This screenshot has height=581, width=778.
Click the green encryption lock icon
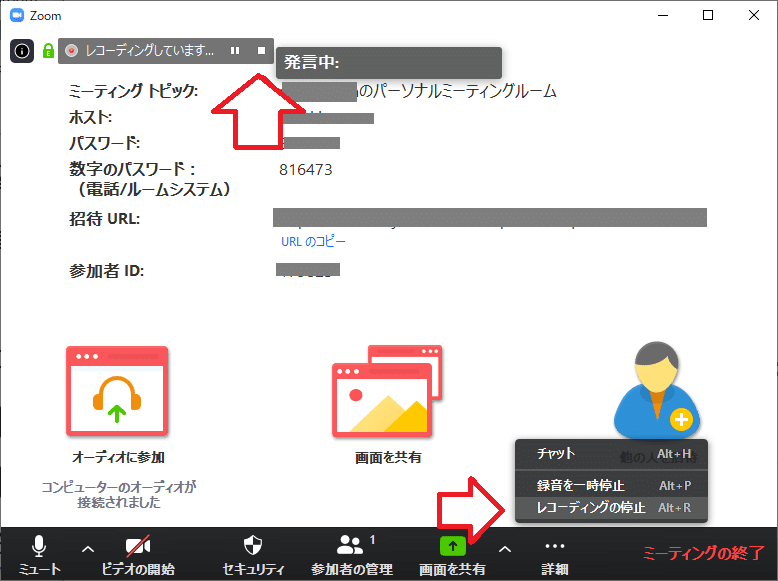(48, 51)
